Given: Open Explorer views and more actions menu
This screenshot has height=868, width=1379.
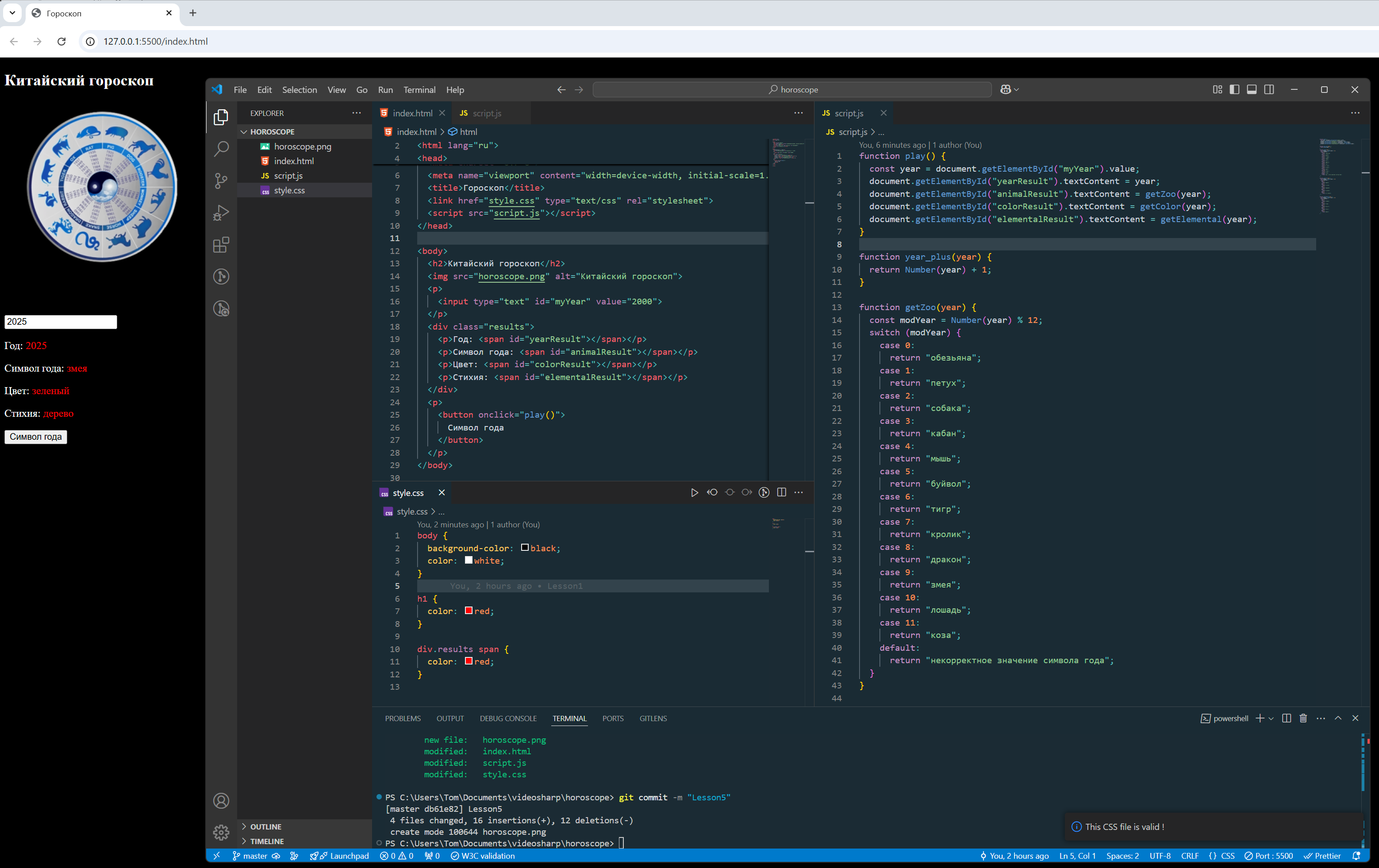Looking at the screenshot, I should (357, 113).
